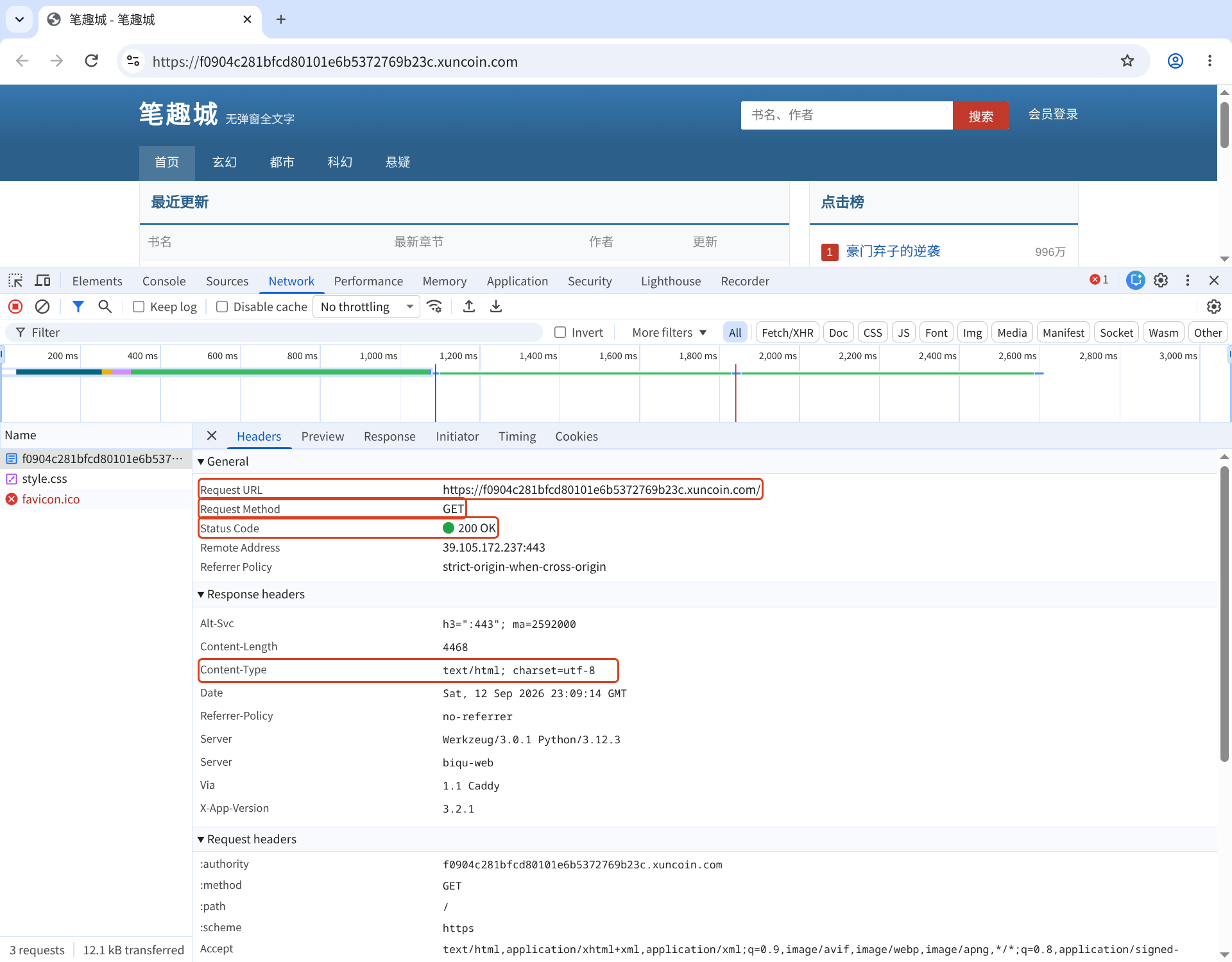Collapse the Request headers section
This screenshot has width=1232, height=962.
point(247,839)
